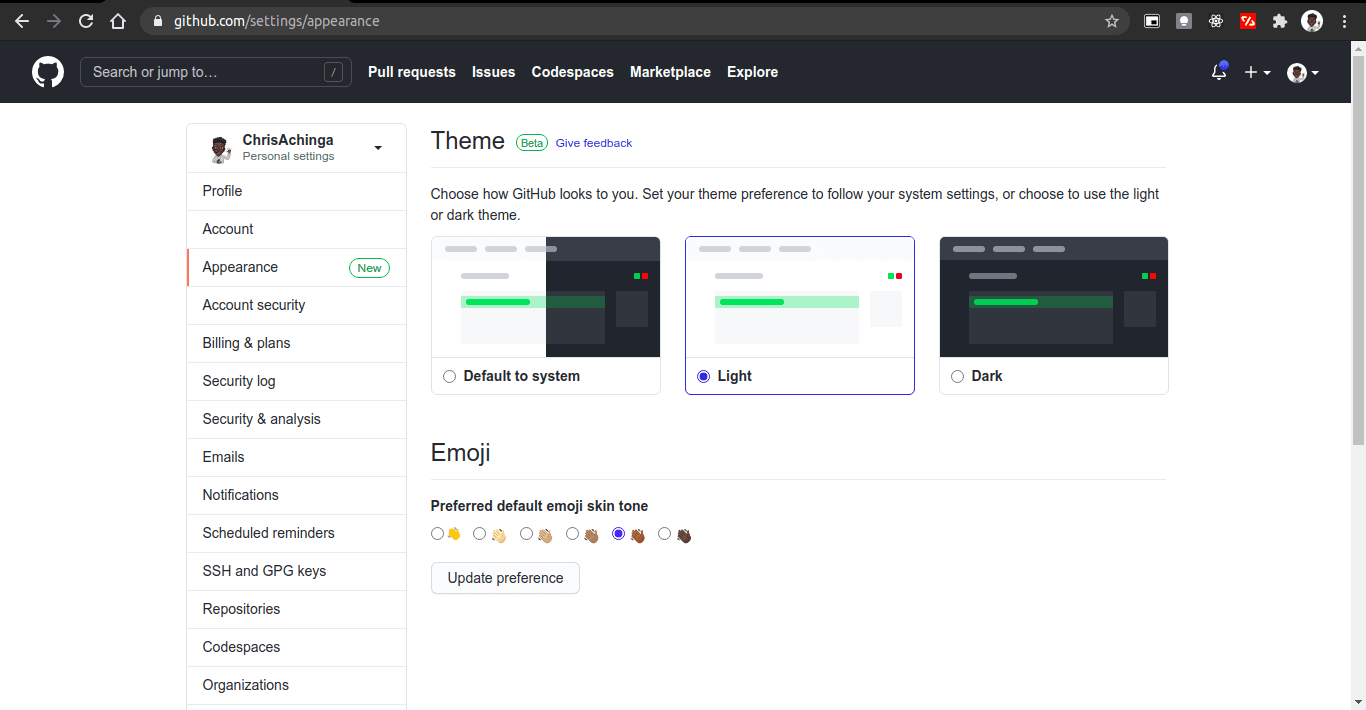Open the browser Extensions puzzle icon

click(1279, 21)
